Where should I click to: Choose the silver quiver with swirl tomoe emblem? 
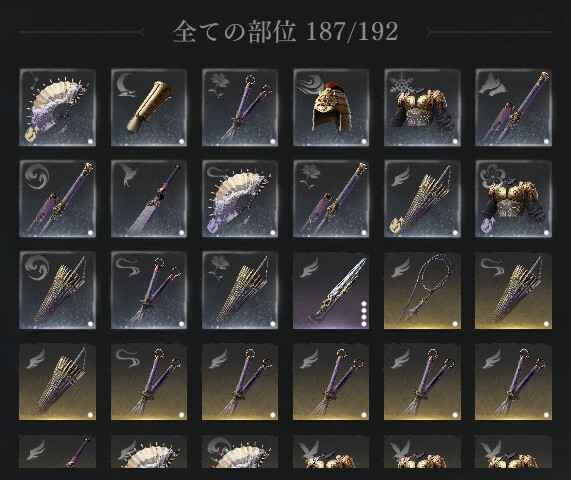point(58,290)
